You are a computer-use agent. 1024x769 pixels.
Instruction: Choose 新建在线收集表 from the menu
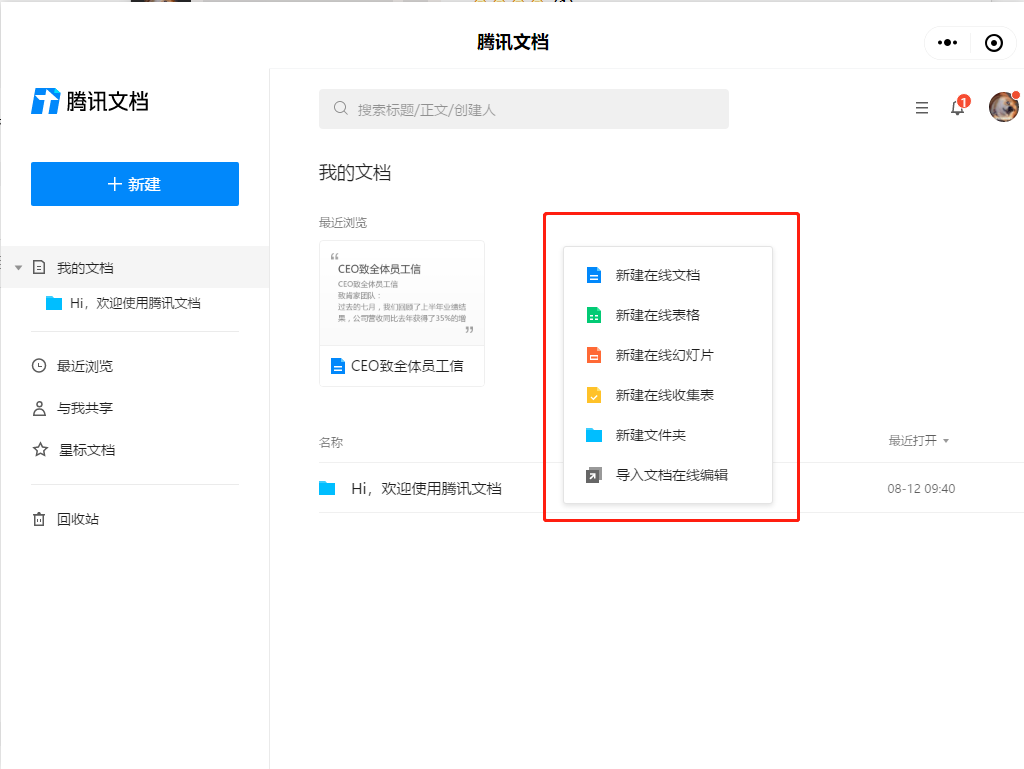[x=667, y=395]
